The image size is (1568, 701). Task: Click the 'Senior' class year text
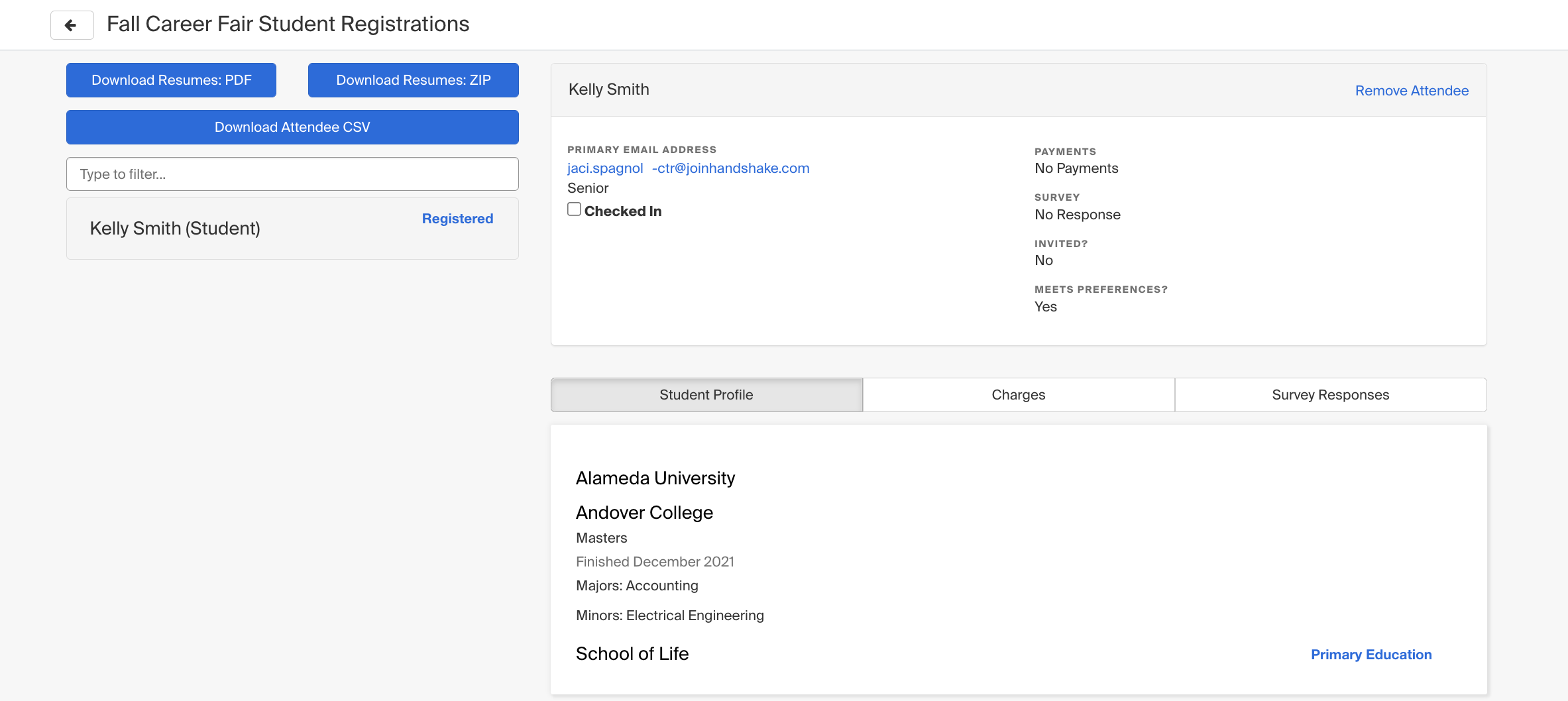(x=587, y=188)
